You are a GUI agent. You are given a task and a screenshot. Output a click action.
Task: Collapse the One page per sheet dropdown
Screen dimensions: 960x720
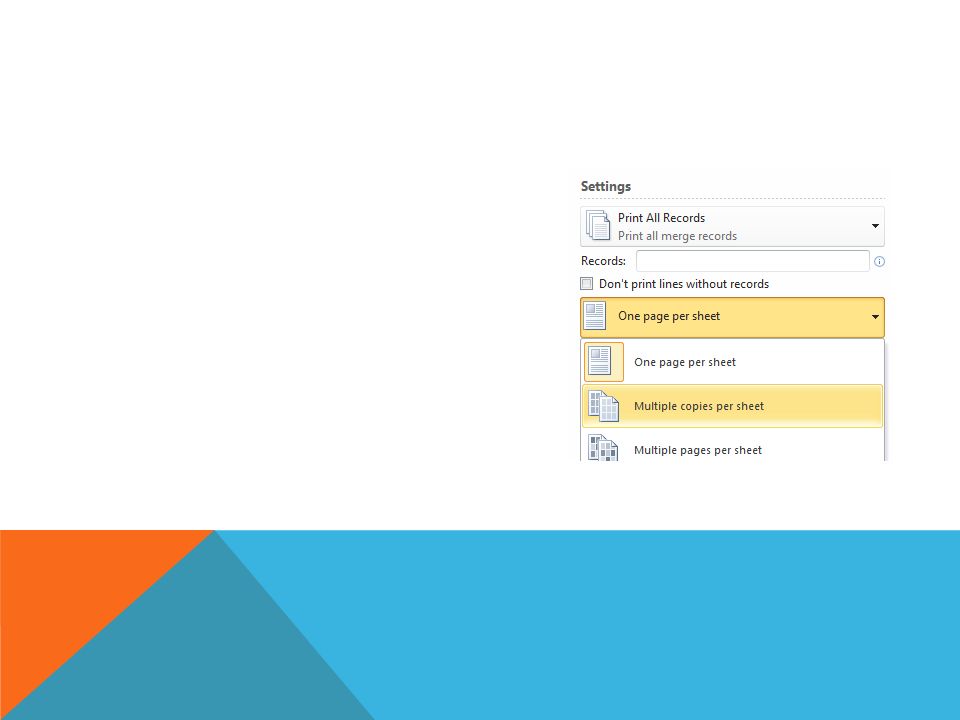[x=732, y=317]
